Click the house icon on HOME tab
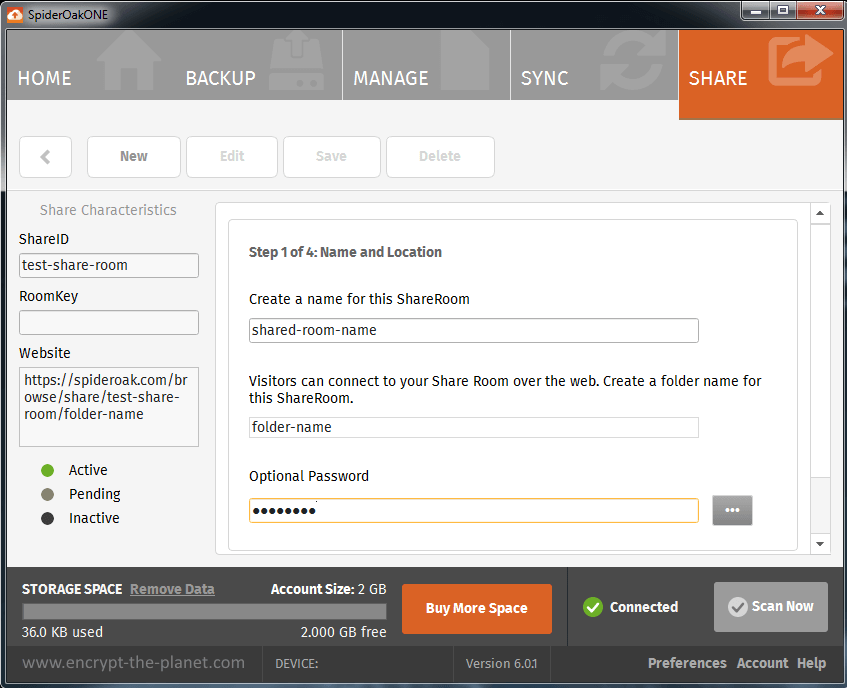The width and height of the screenshot is (847, 688). (129, 60)
